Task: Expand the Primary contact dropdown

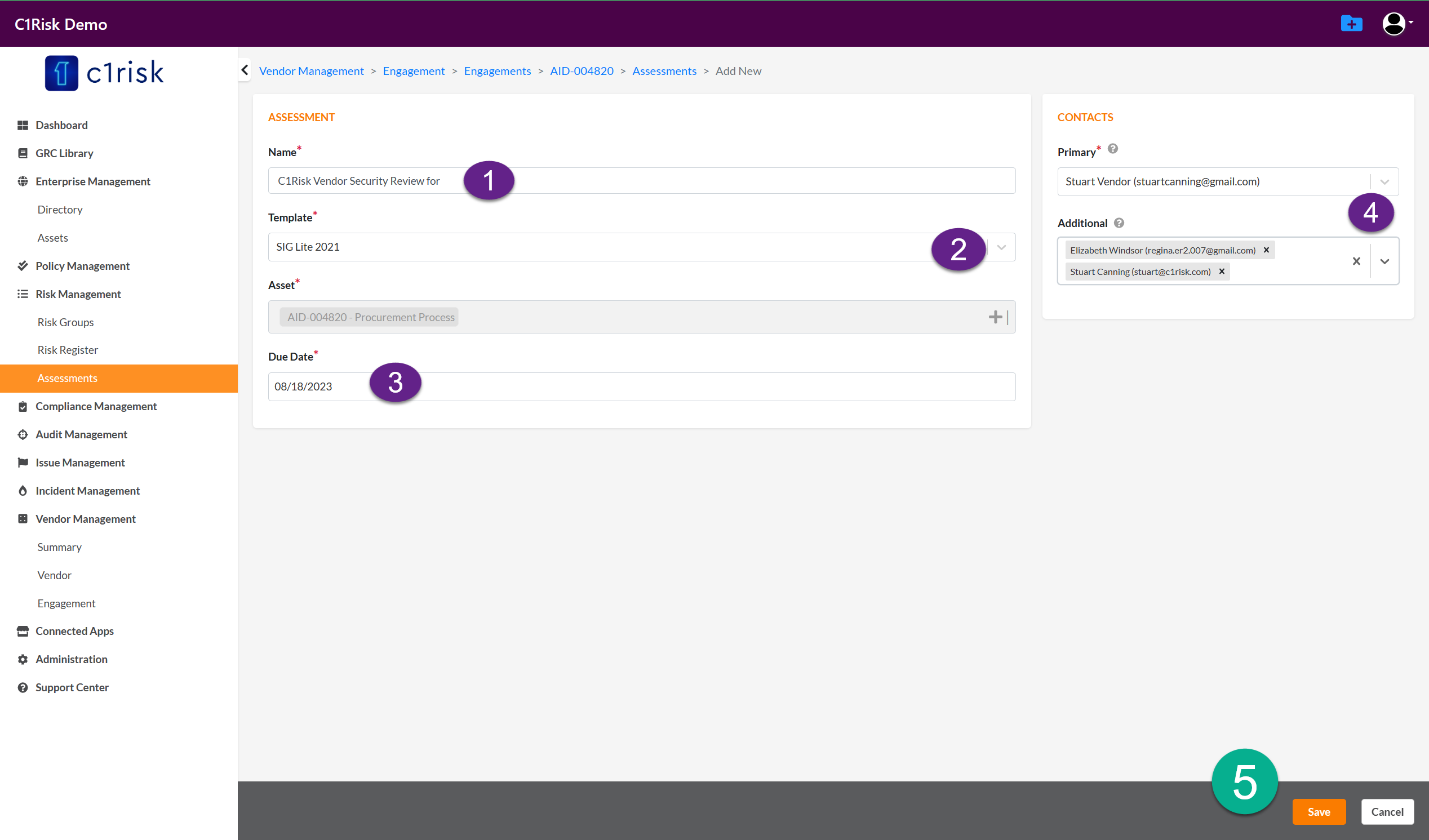Action: tap(1385, 182)
